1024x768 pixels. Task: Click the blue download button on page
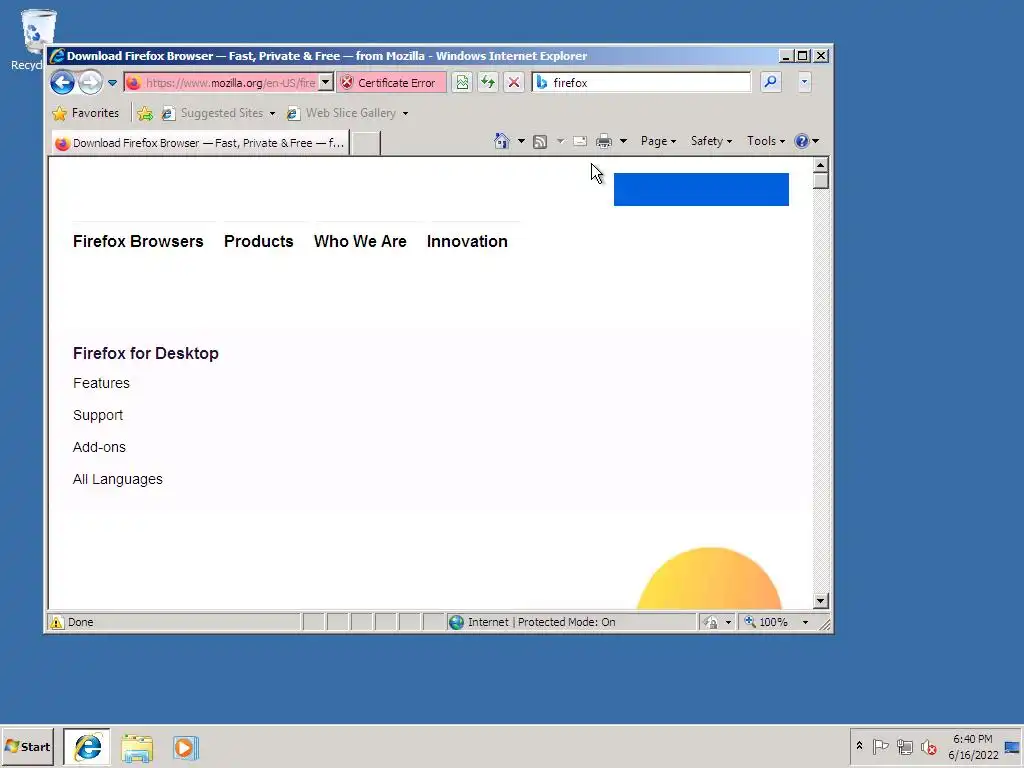point(701,189)
